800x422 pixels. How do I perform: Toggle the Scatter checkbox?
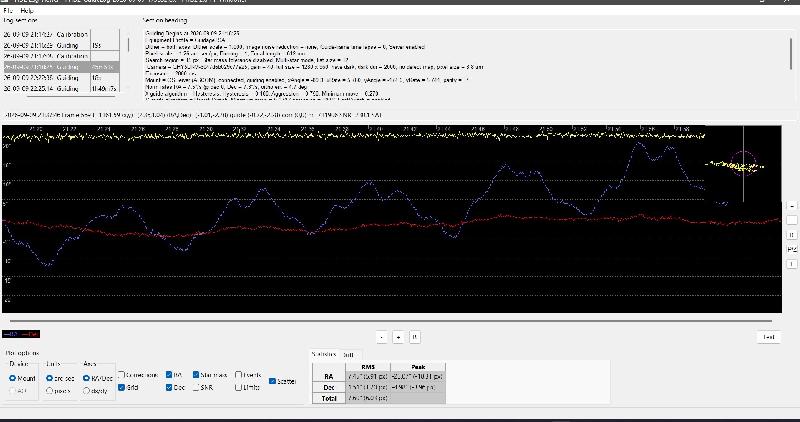click(282, 381)
